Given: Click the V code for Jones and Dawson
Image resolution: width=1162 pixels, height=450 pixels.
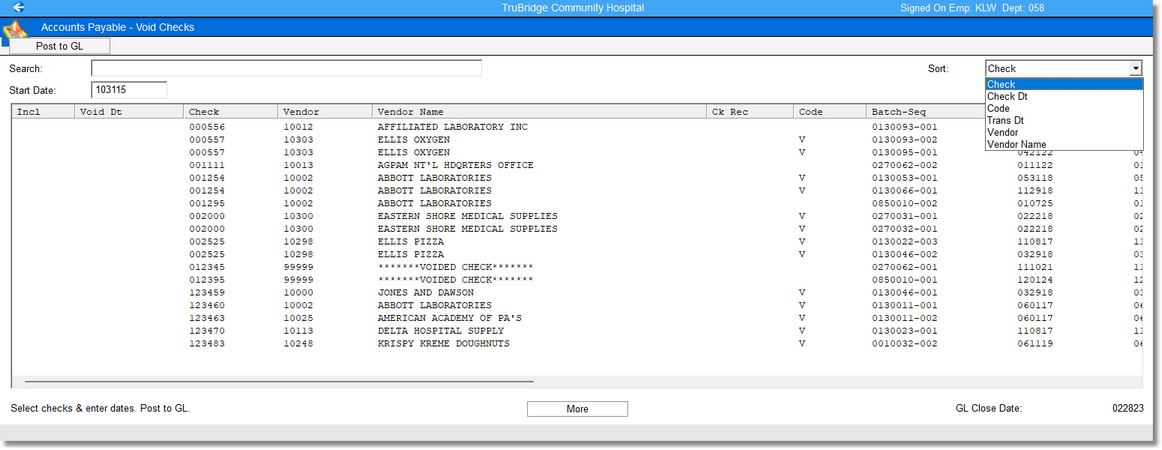Looking at the screenshot, I should 801,293.
